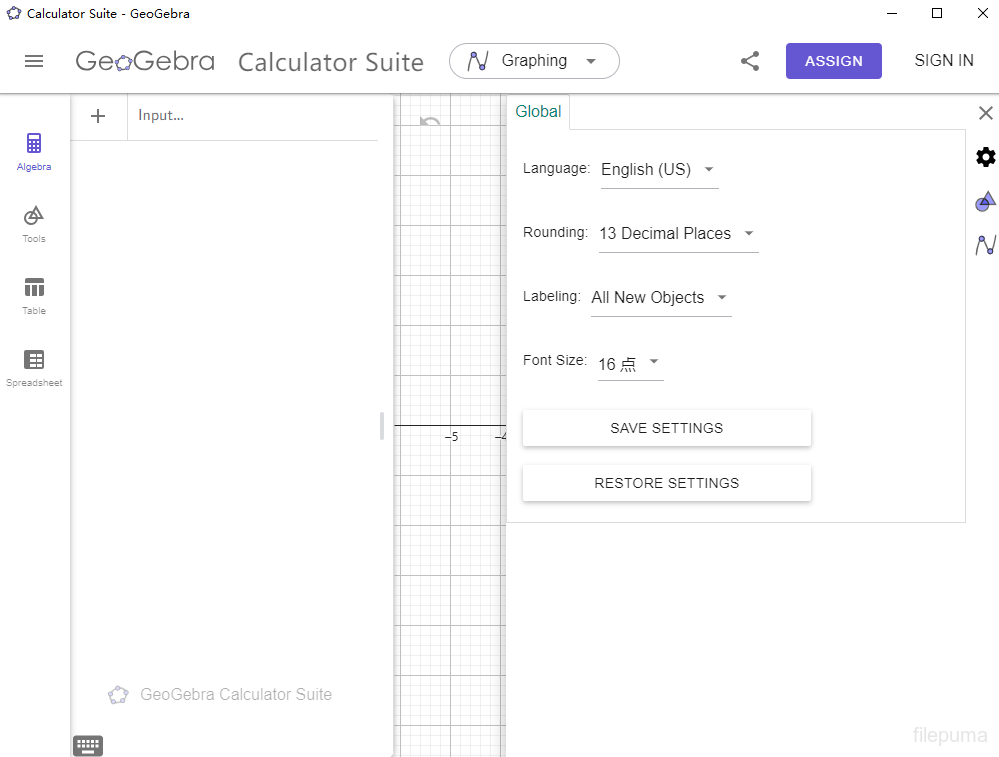The width and height of the screenshot is (999, 757).
Task: Open Graphics settings triangle-circle icon
Action: (x=986, y=201)
